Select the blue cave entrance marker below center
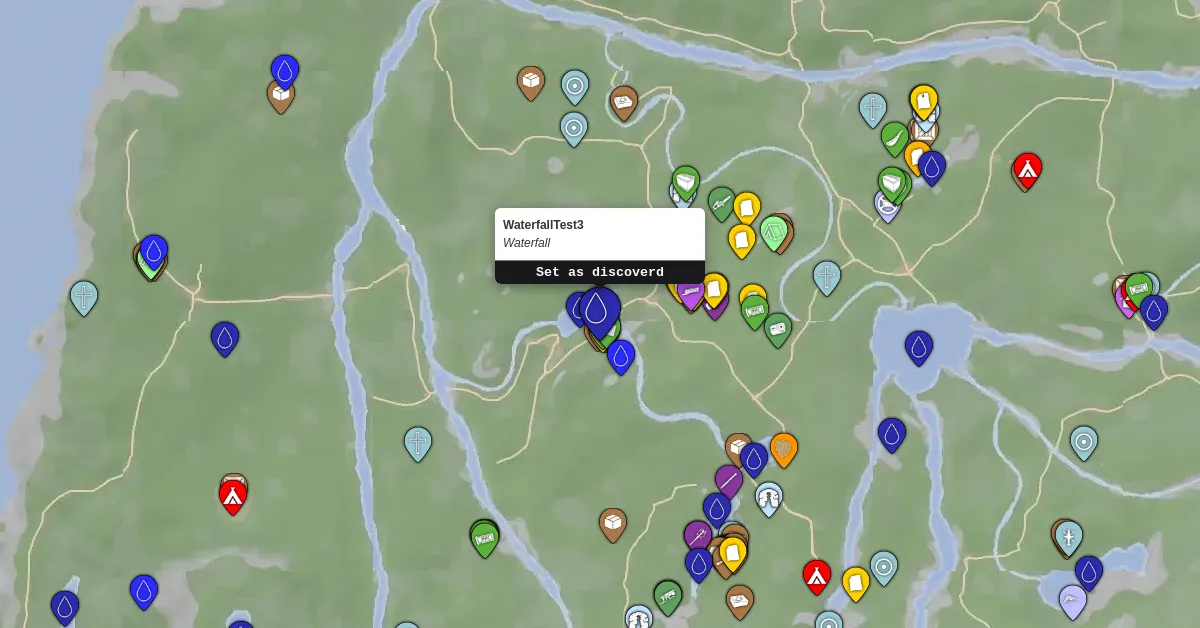 (x=769, y=496)
